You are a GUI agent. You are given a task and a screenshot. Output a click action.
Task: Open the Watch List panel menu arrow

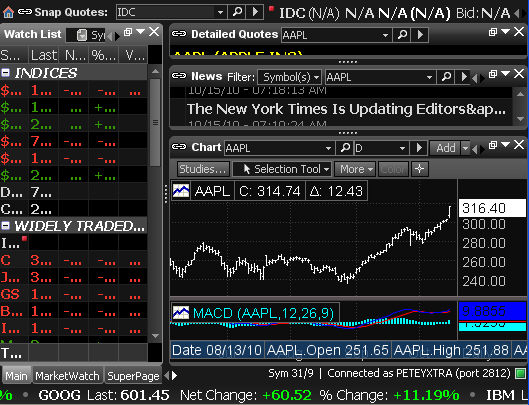140,32
